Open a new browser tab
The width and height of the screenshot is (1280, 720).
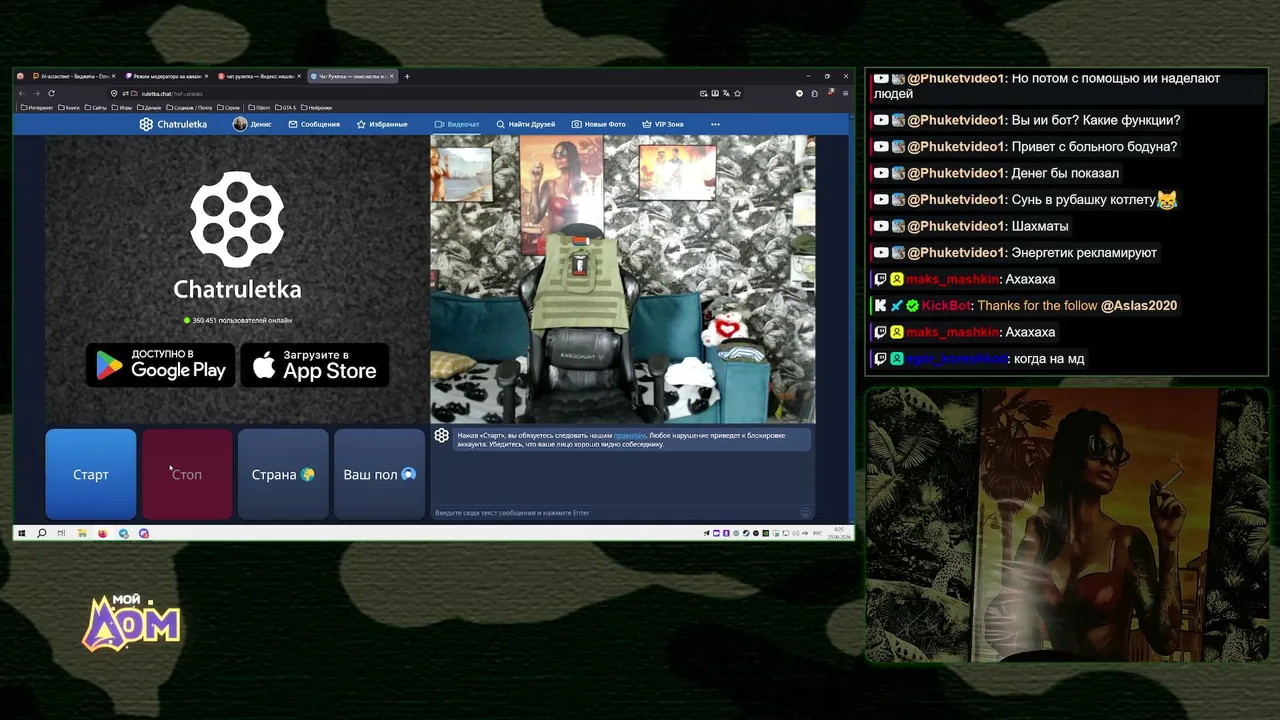(407, 76)
